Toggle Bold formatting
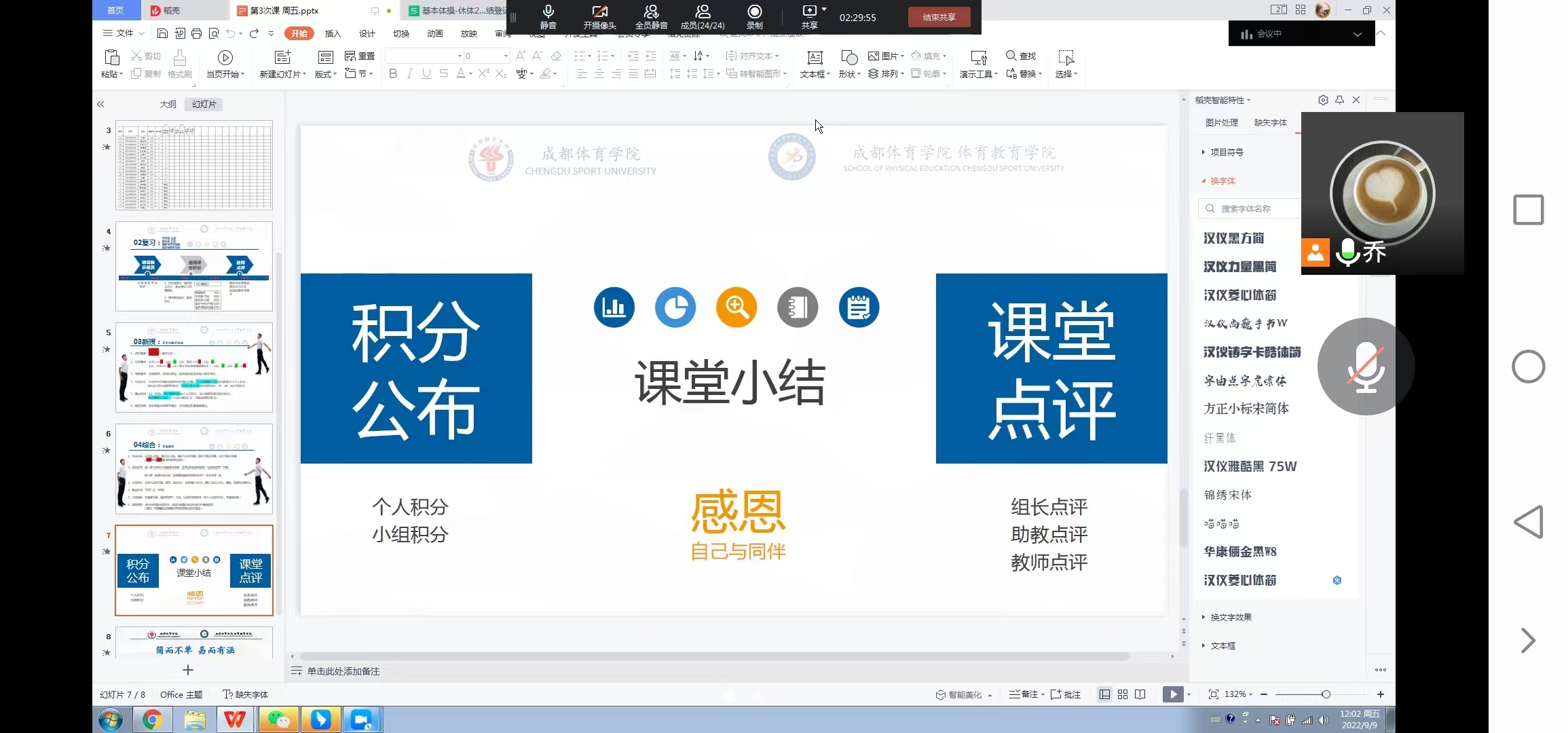 pos(393,73)
